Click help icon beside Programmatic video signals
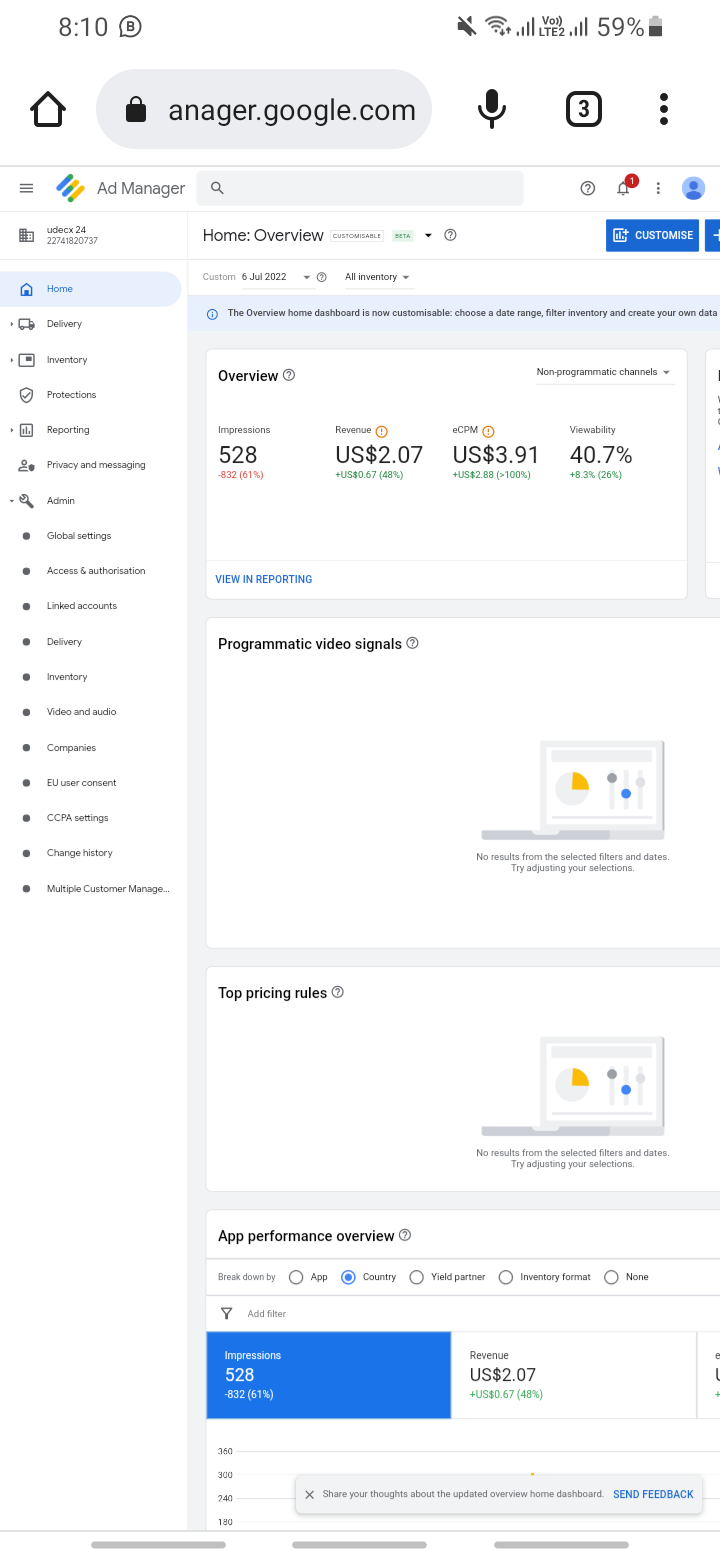 [x=413, y=643]
